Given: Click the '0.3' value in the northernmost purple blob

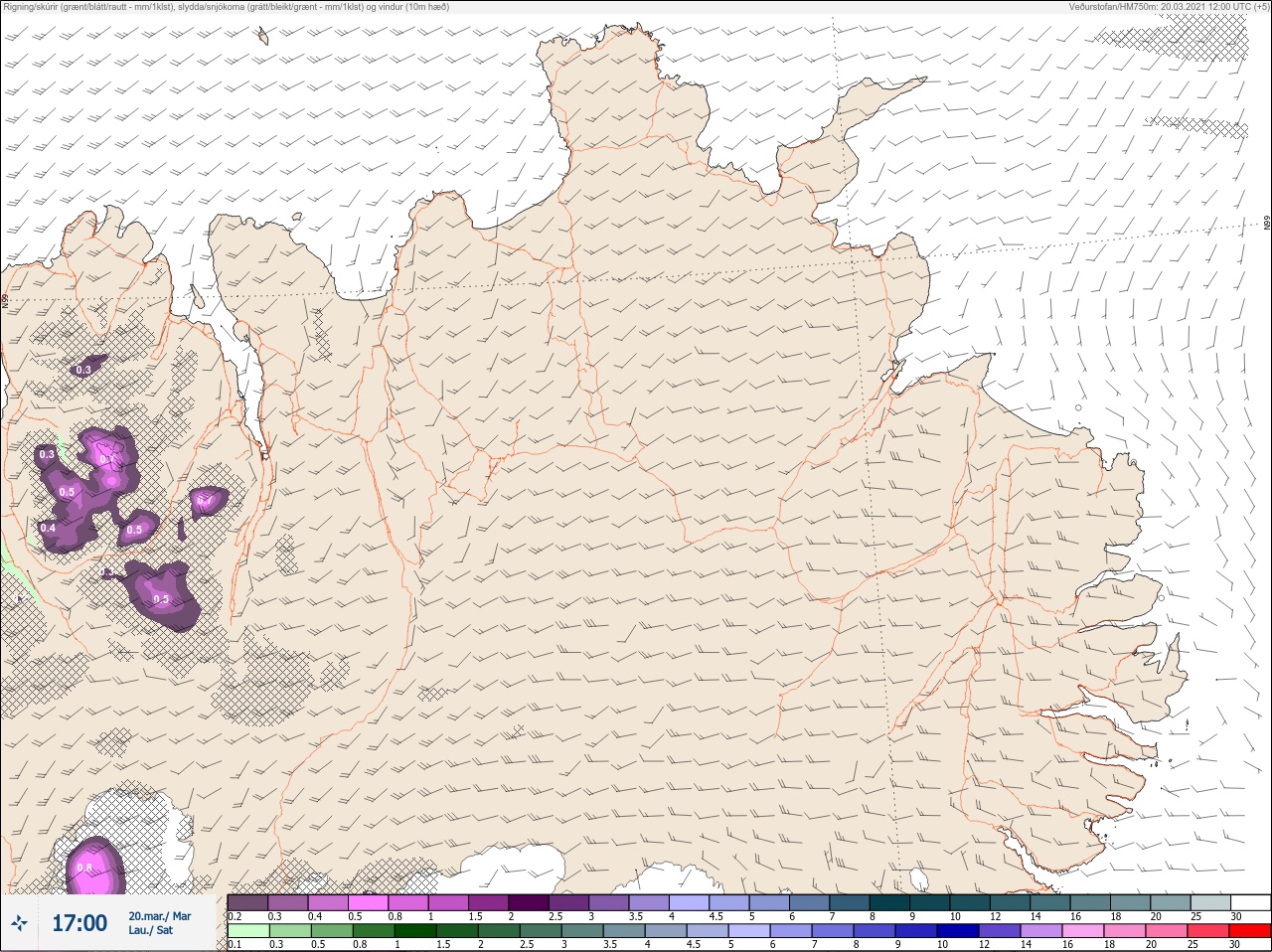Looking at the screenshot, I should pyautogui.click(x=83, y=370).
